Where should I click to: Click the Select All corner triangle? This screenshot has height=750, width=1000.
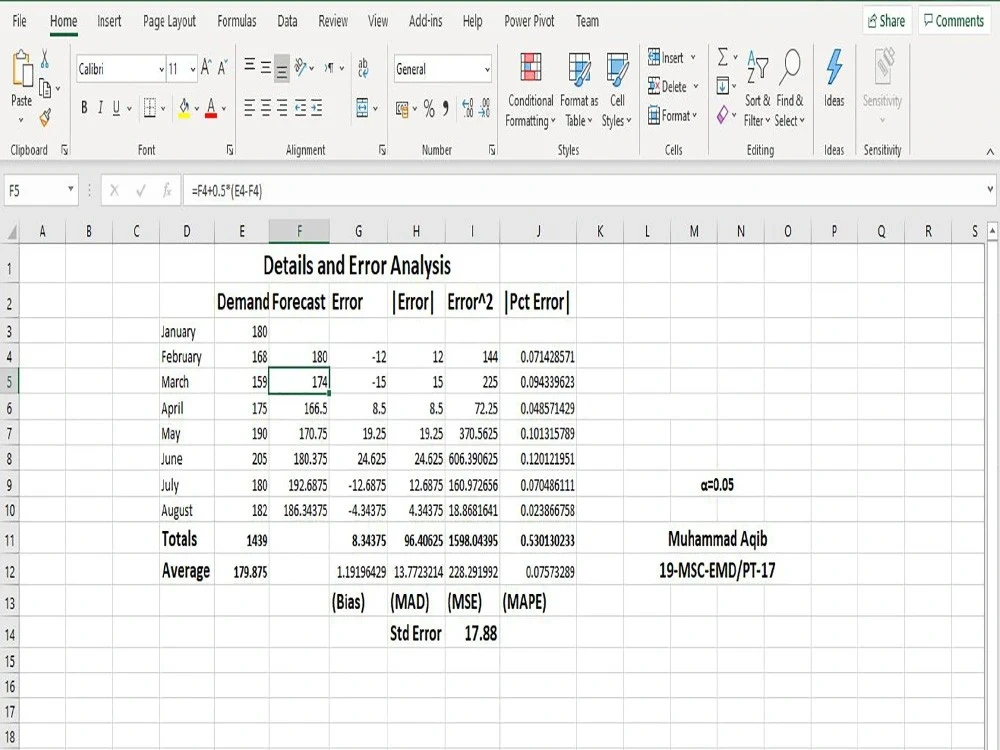tap(11, 232)
